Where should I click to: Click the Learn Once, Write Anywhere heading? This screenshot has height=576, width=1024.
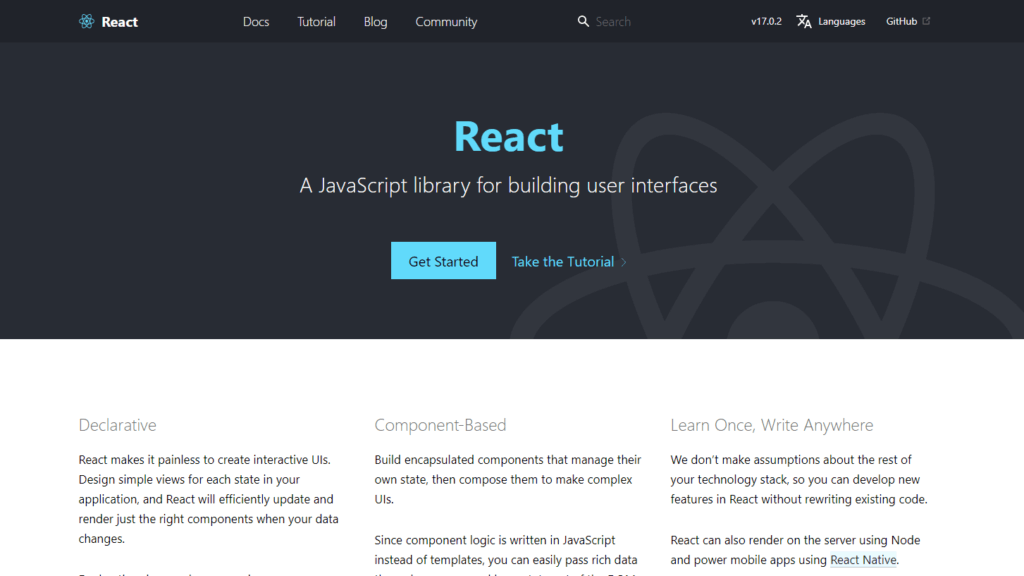771,425
